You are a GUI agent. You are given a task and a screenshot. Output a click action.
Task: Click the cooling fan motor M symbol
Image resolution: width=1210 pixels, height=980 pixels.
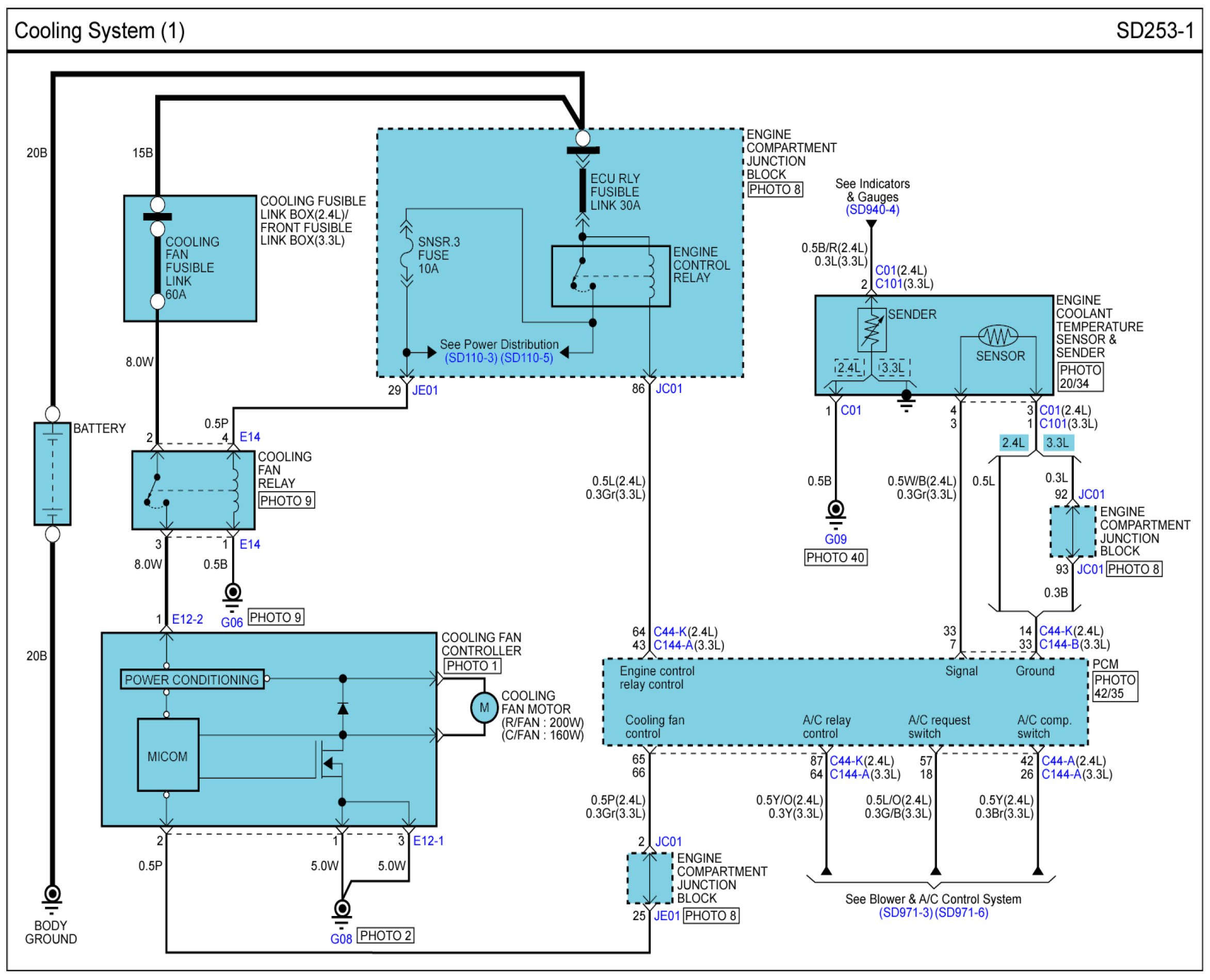coord(484,707)
